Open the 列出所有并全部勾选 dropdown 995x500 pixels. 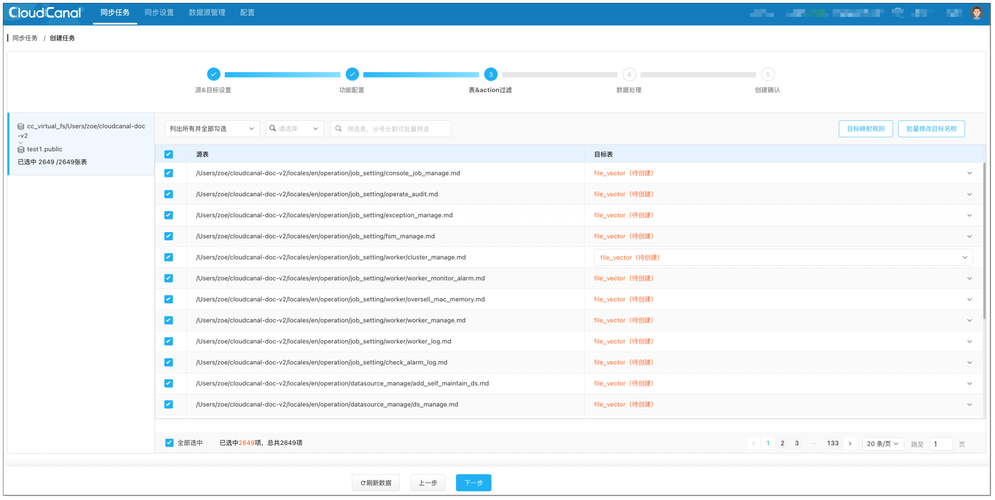[x=213, y=129]
